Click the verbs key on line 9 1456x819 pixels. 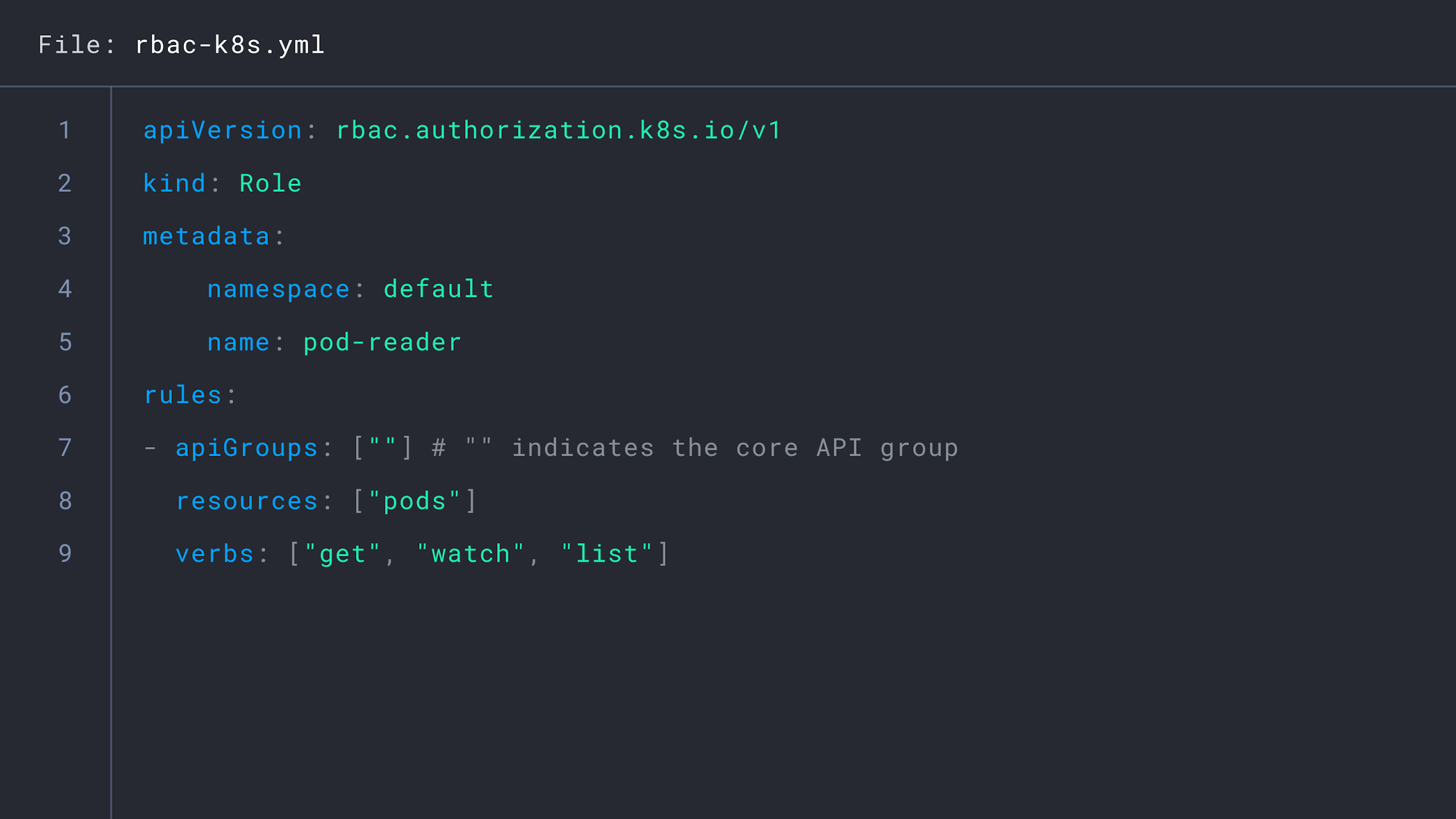point(214,553)
